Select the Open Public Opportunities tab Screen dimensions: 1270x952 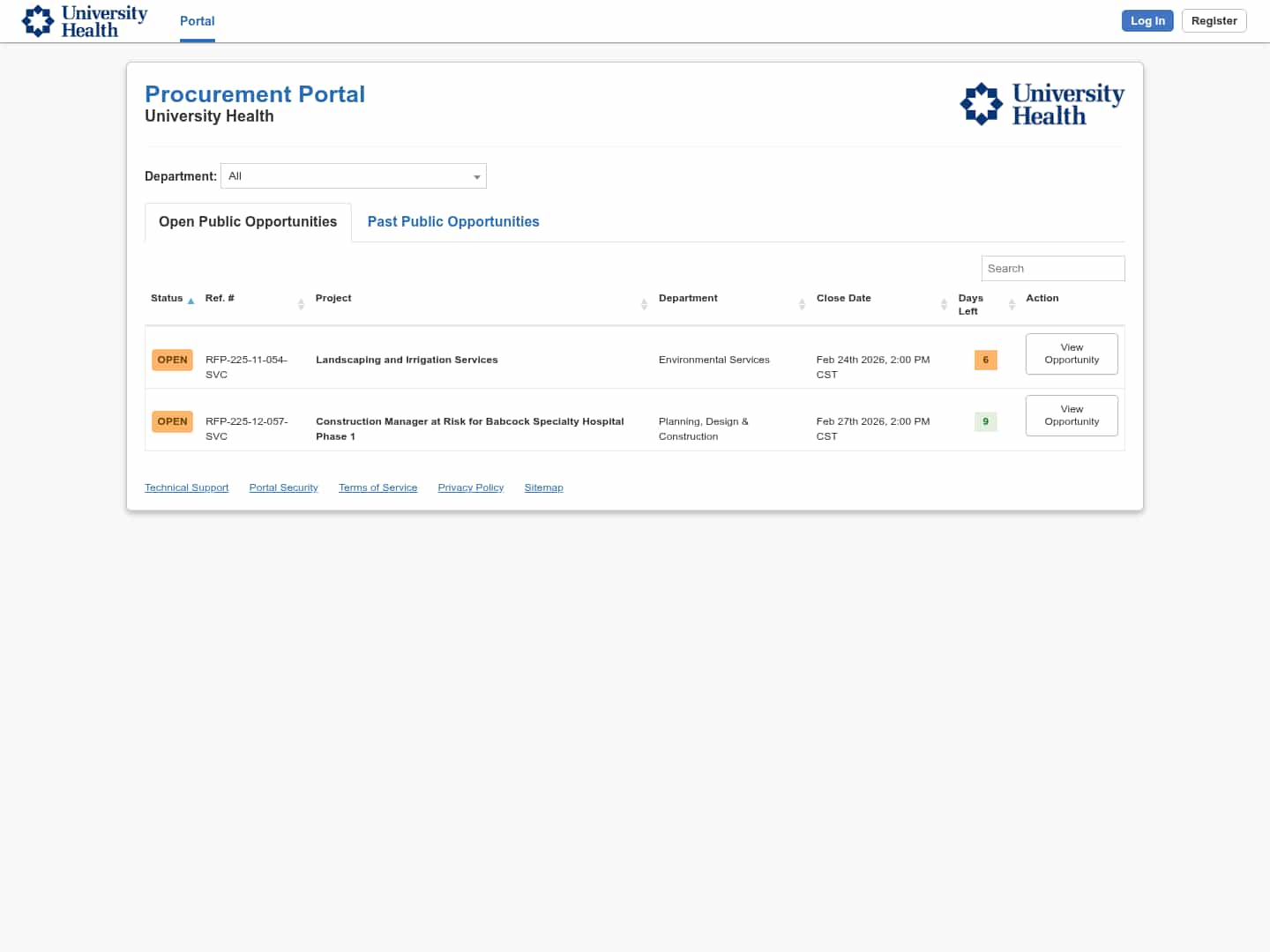pyautogui.click(x=248, y=222)
